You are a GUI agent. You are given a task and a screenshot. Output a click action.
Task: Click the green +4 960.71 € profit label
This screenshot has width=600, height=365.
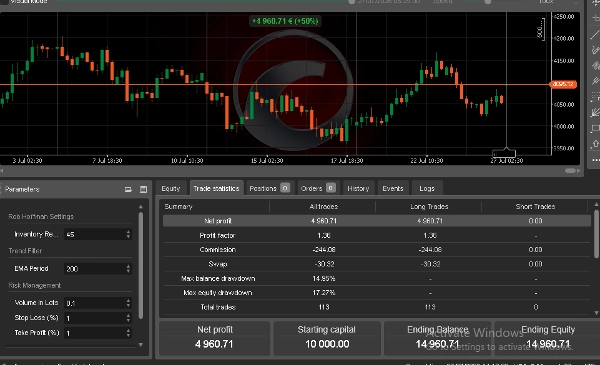pyautogui.click(x=285, y=21)
